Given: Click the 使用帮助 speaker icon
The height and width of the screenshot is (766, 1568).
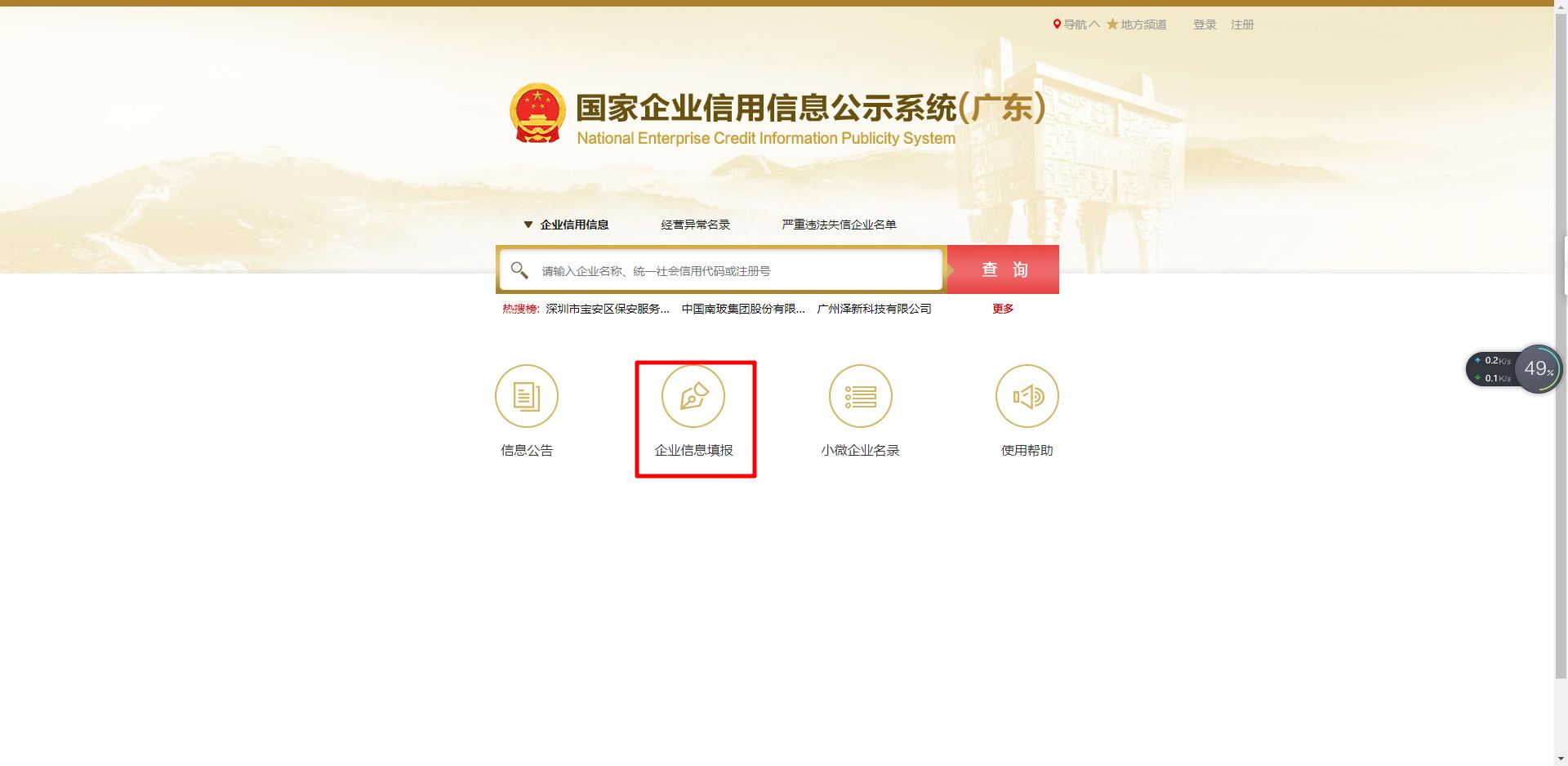Looking at the screenshot, I should [x=1027, y=395].
